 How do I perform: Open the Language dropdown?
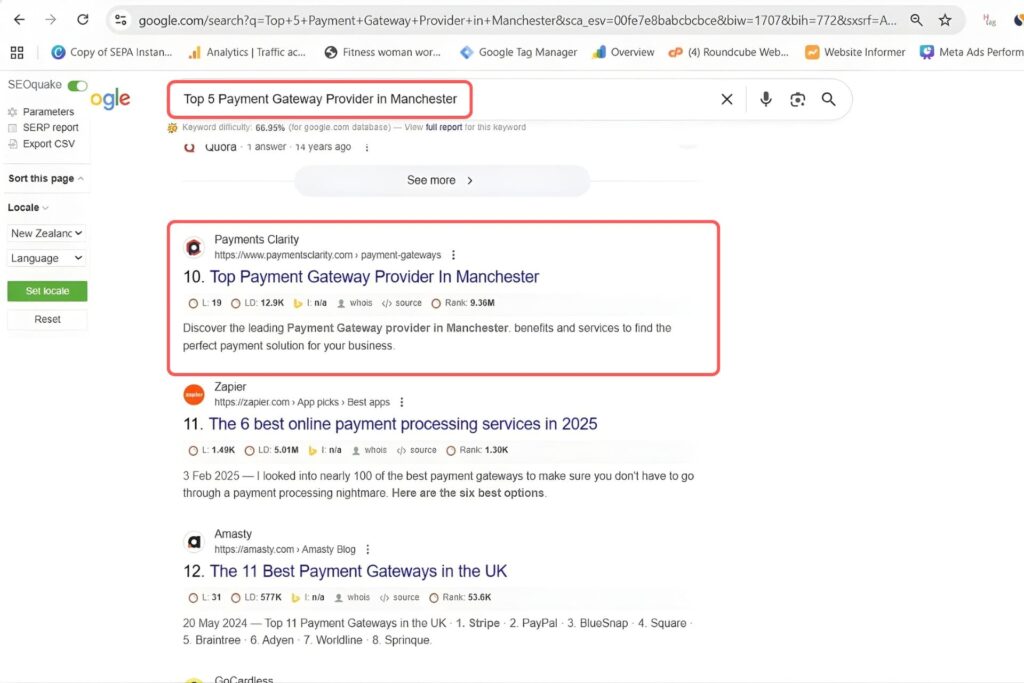tap(46, 258)
